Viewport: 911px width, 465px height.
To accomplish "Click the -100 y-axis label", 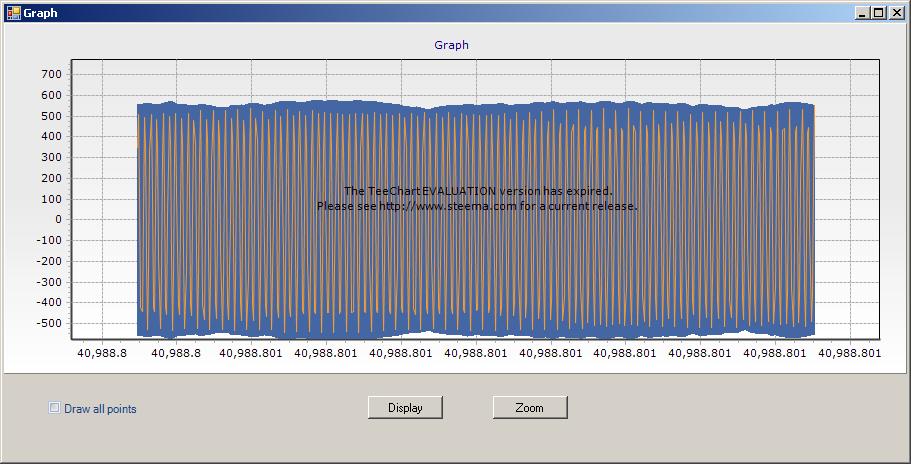I will point(49,241).
